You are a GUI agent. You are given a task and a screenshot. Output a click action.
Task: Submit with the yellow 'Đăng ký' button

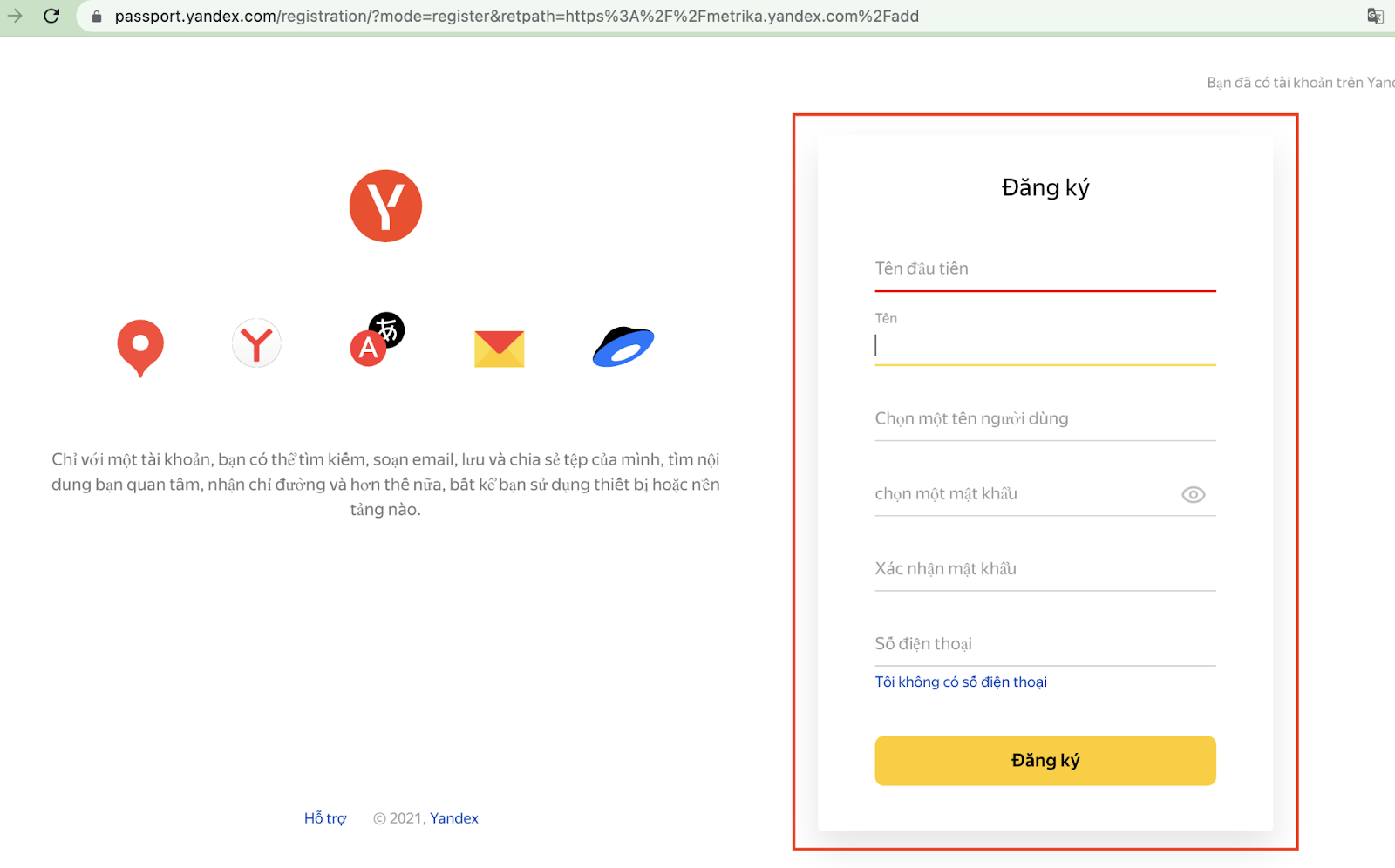click(x=1045, y=761)
